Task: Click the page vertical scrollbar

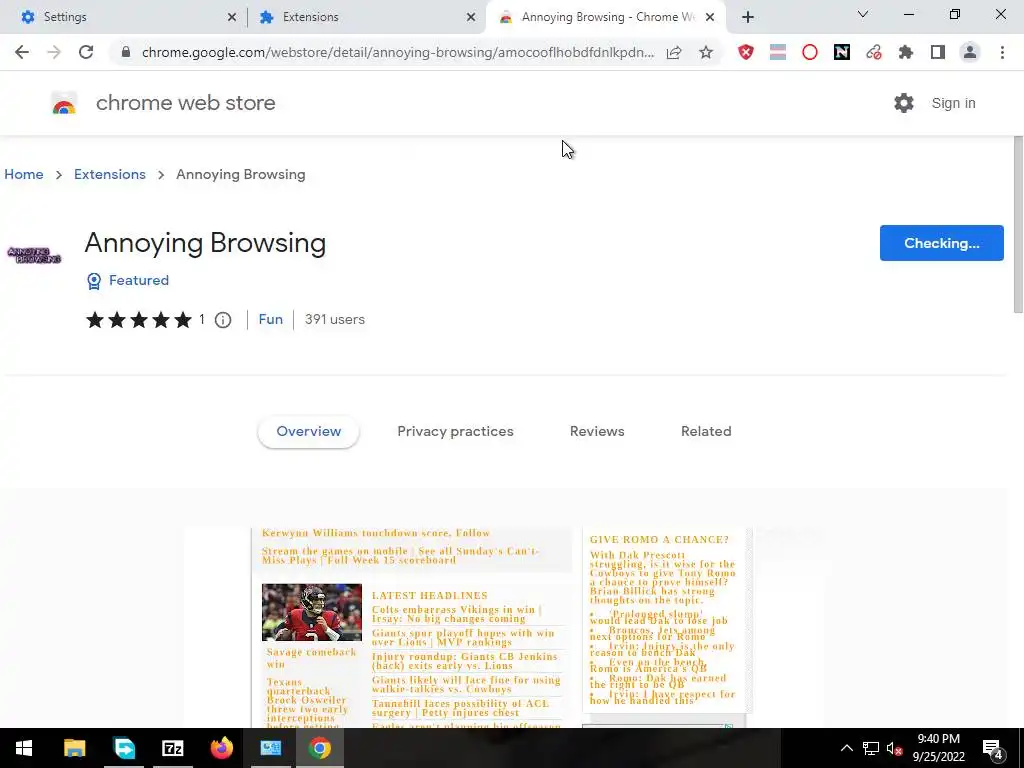Action: tap(1017, 224)
